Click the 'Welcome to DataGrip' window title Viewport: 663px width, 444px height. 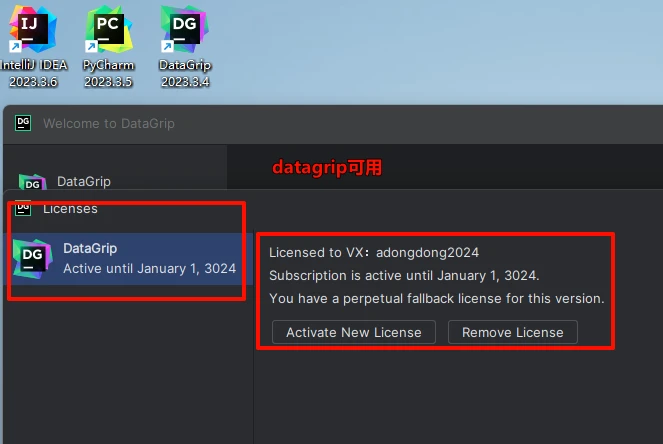(x=109, y=123)
